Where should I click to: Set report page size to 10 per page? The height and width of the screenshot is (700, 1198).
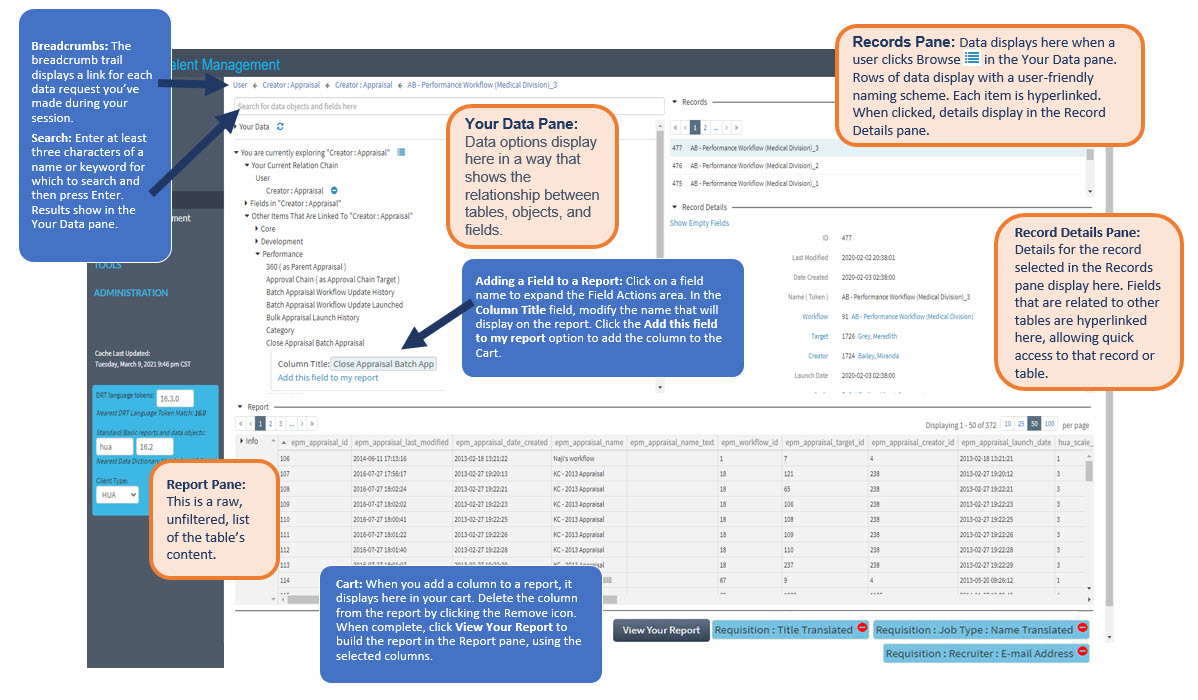click(x=1007, y=424)
